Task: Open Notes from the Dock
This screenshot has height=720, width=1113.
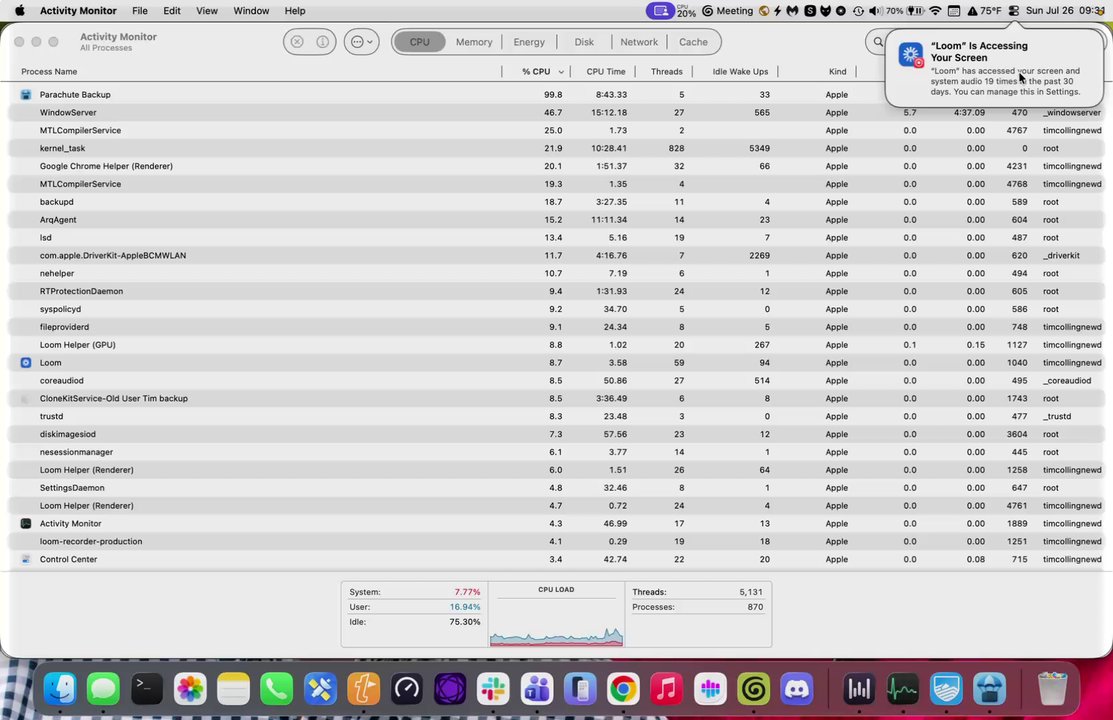Action: pos(233,689)
